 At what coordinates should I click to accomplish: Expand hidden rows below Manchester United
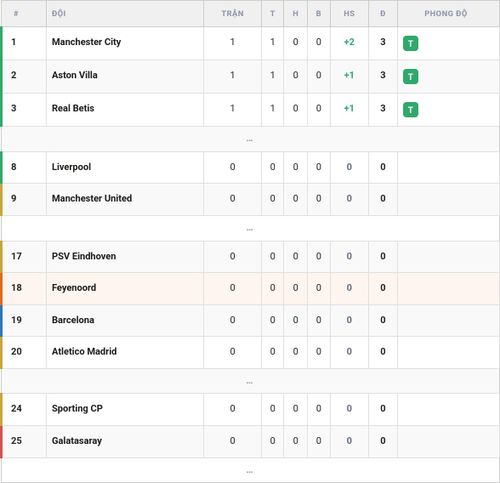(249, 230)
